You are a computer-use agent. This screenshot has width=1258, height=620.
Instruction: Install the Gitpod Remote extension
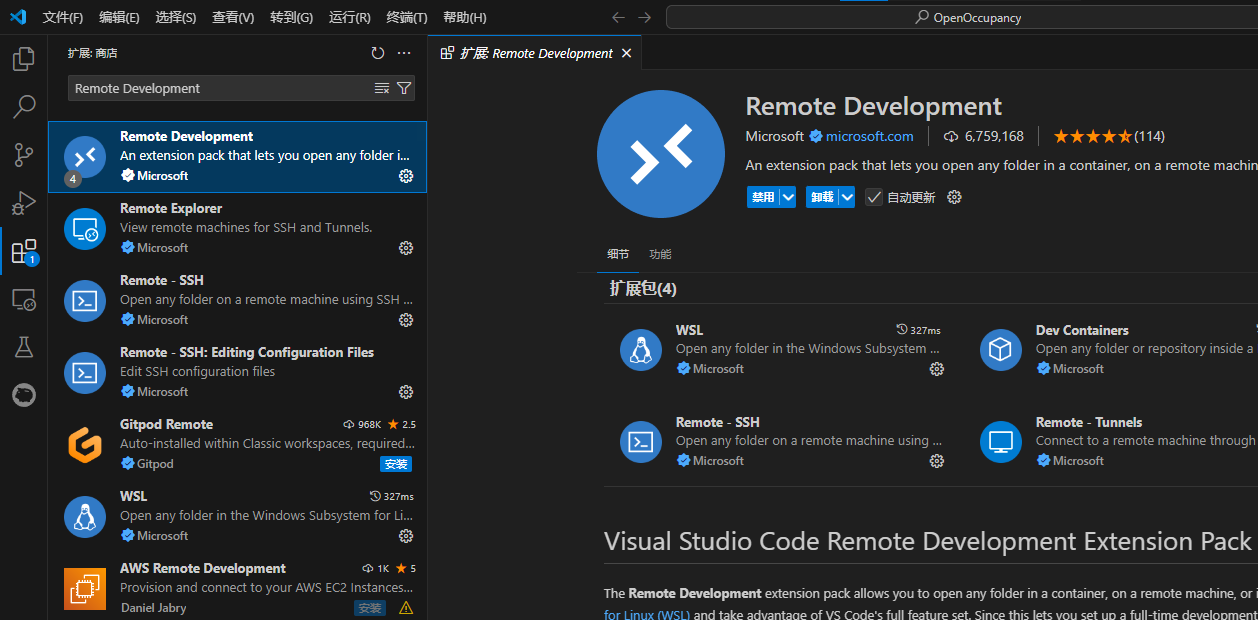pyautogui.click(x=396, y=464)
